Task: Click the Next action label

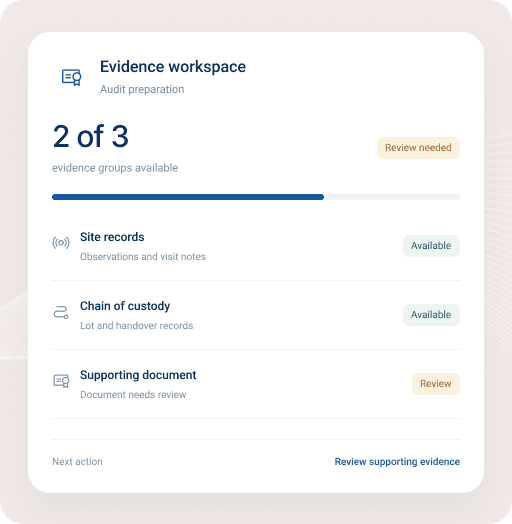Action: coord(77,462)
